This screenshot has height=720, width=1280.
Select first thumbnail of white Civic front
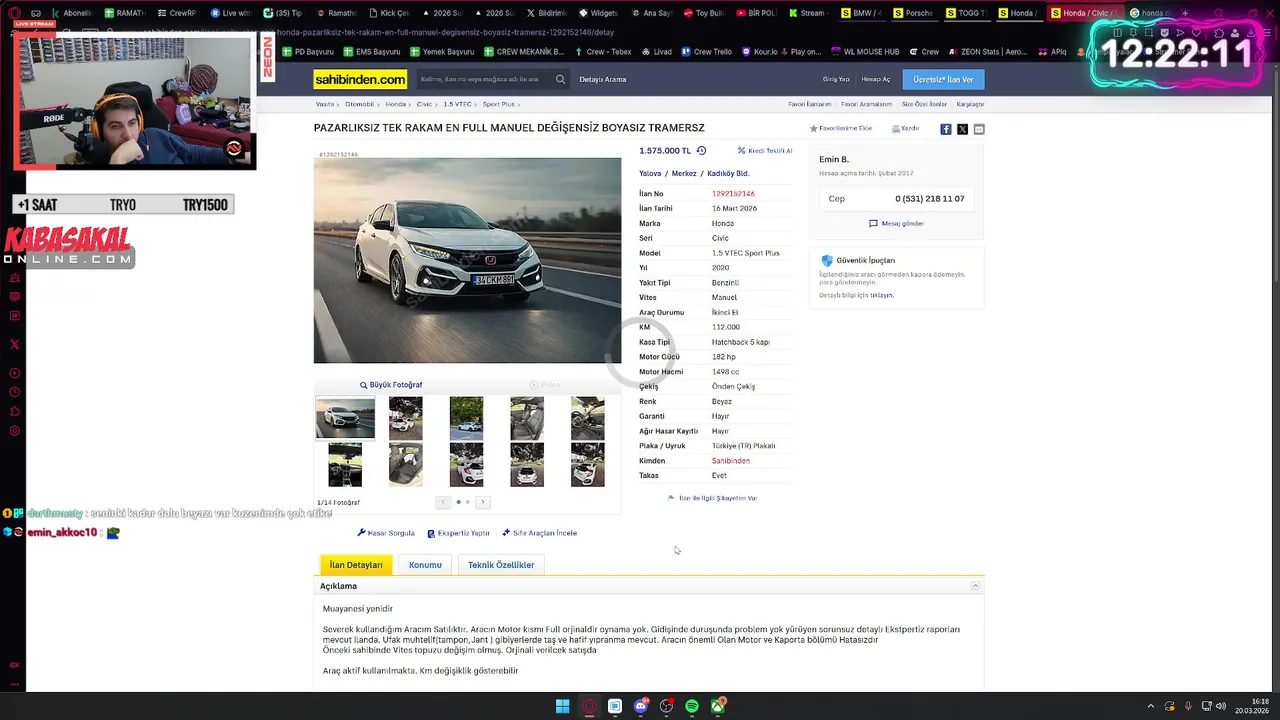tap(345, 418)
